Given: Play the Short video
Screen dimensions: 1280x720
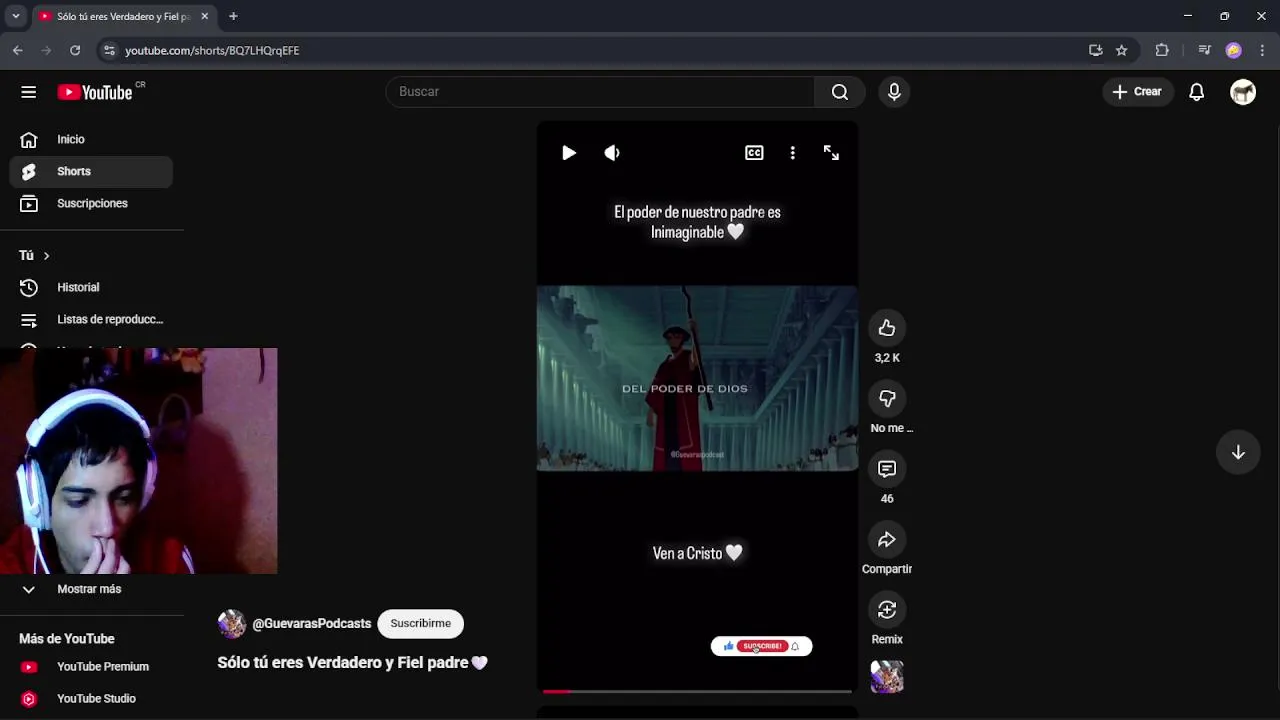Looking at the screenshot, I should point(568,153).
